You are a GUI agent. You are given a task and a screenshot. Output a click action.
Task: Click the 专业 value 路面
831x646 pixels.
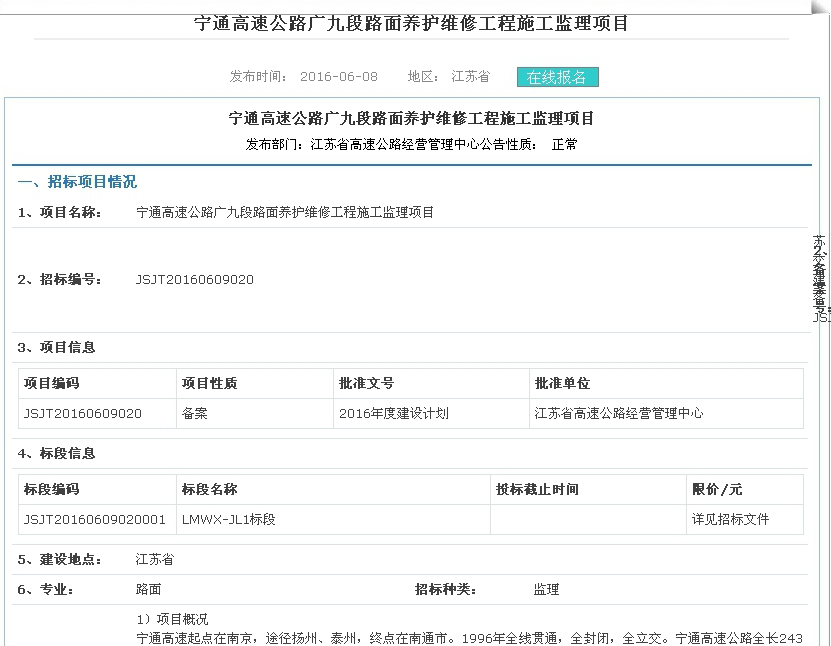click(148, 589)
